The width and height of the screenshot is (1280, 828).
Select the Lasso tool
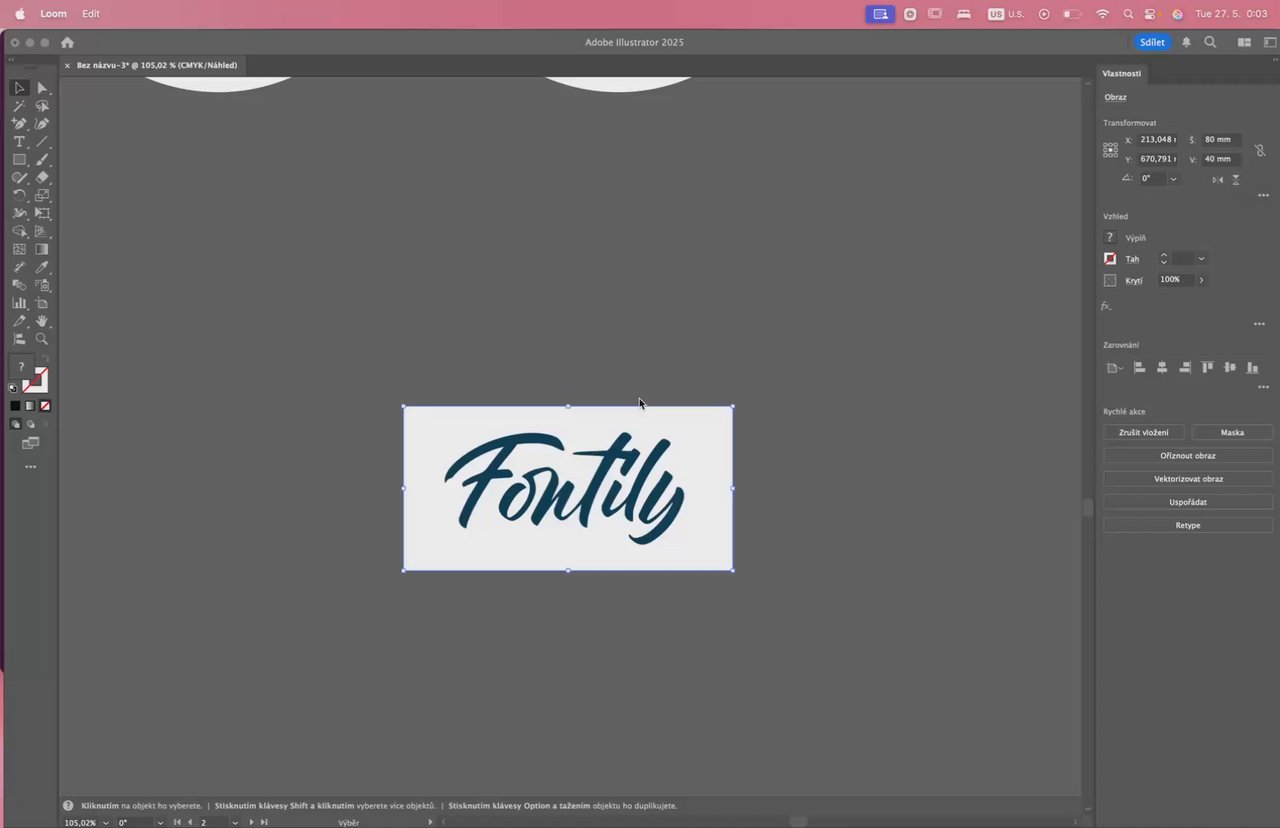pyautogui.click(x=42, y=106)
